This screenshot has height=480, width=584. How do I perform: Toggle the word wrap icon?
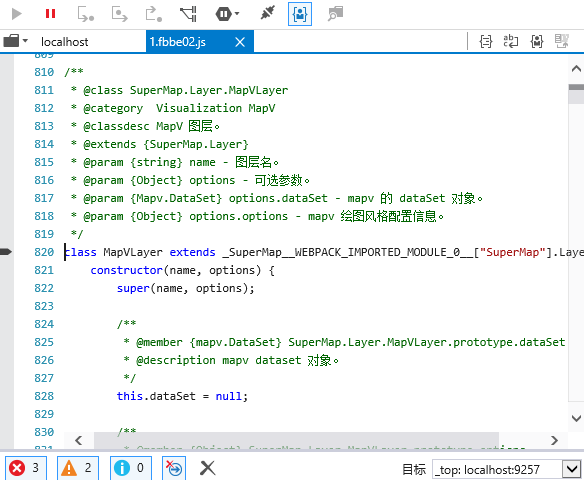point(511,41)
